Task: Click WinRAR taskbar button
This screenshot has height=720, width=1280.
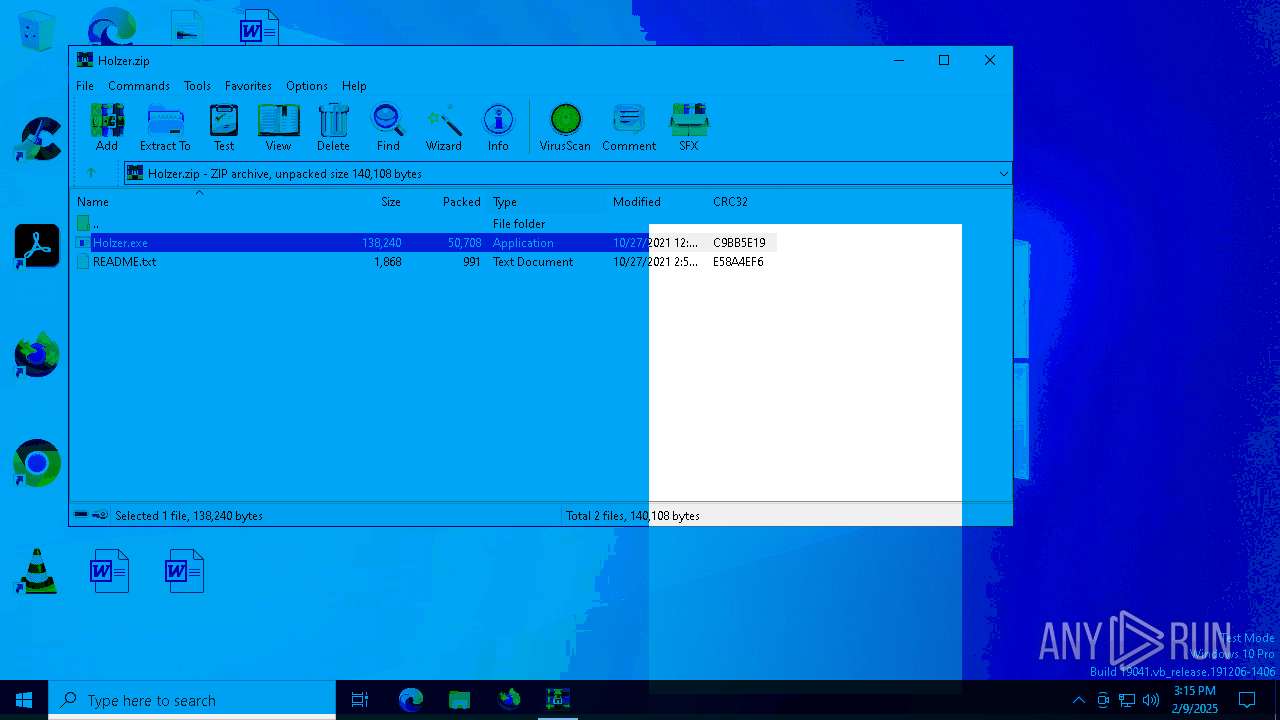Action: [x=558, y=700]
